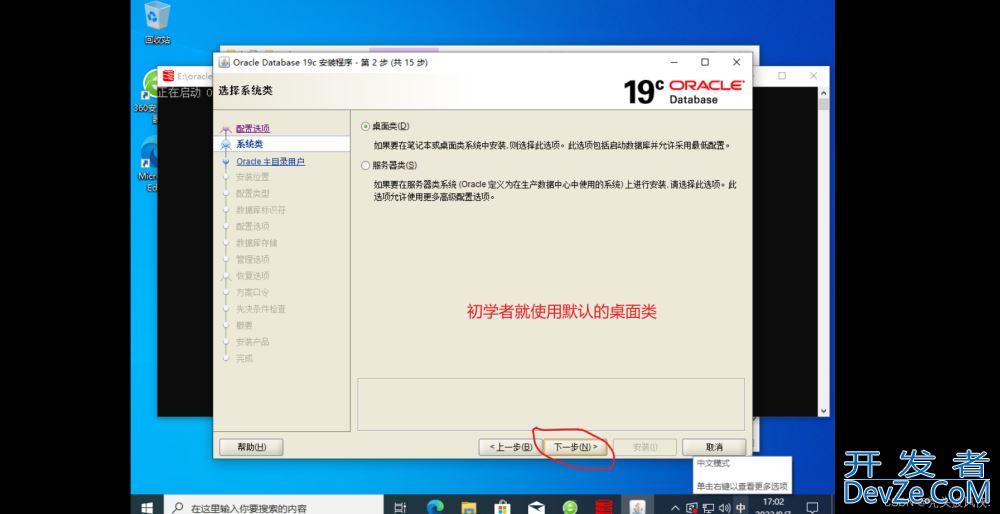This screenshot has height=514, width=1000.
Task: Click the 配置类型 step in sidebar
Action: 253,193
